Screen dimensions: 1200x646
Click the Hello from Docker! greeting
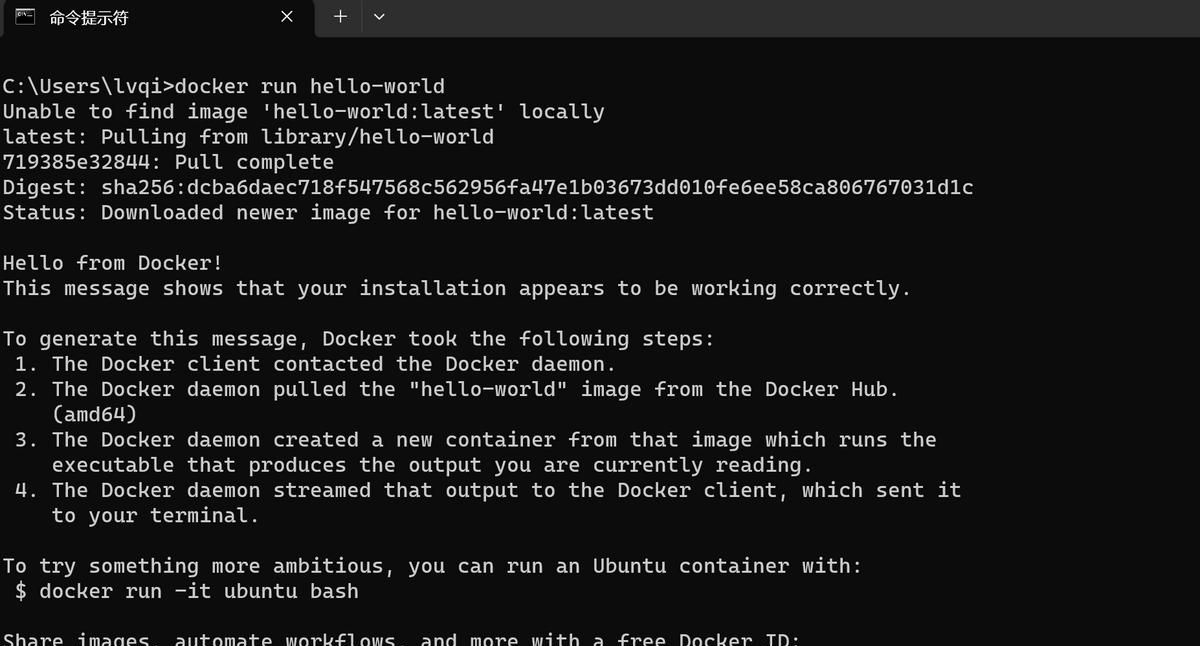tap(110, 262)
